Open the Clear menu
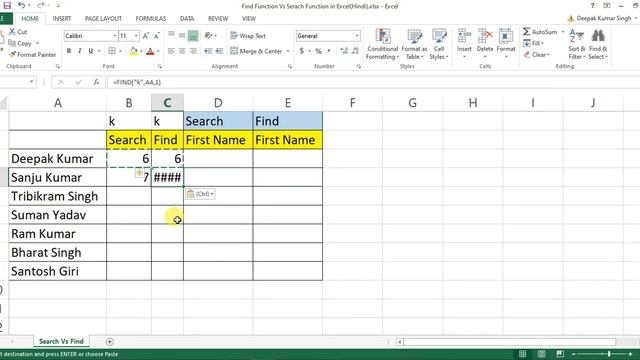The height and width of the screenshot is (360, 640). pyautogui.click(x=537, y=54)
